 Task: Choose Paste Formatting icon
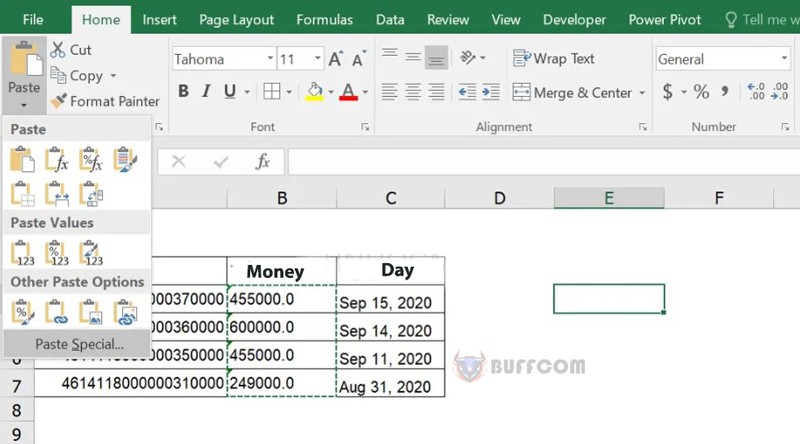click(x=22, y=312)
